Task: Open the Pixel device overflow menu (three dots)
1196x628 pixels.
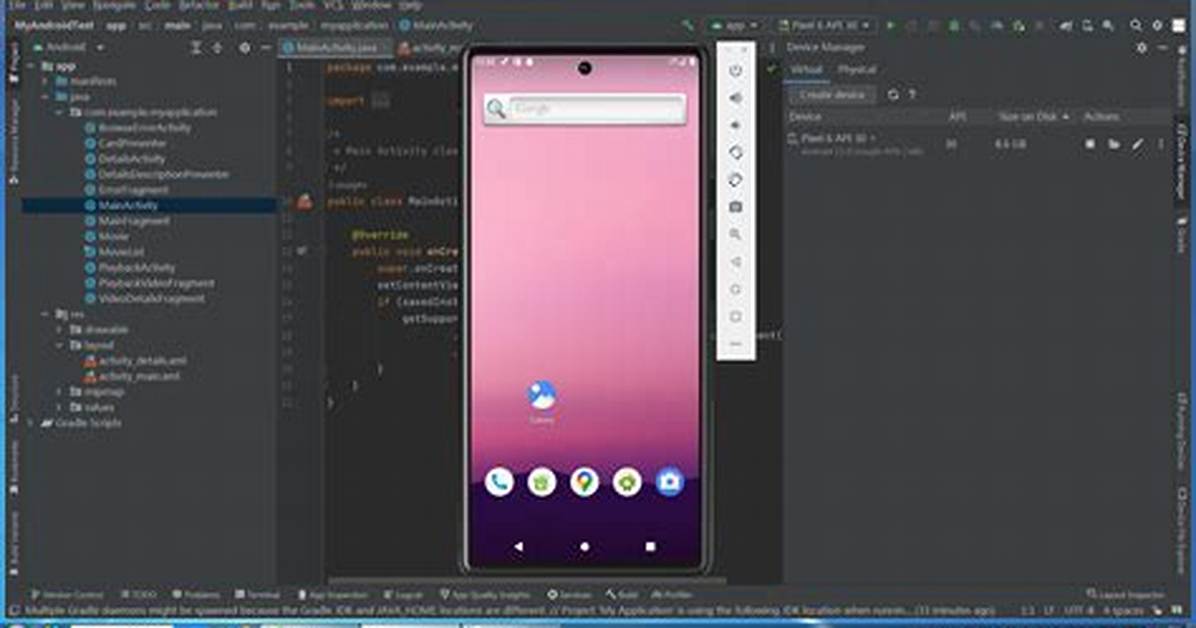Action: pyautogui.click(x=1161, y=143)
